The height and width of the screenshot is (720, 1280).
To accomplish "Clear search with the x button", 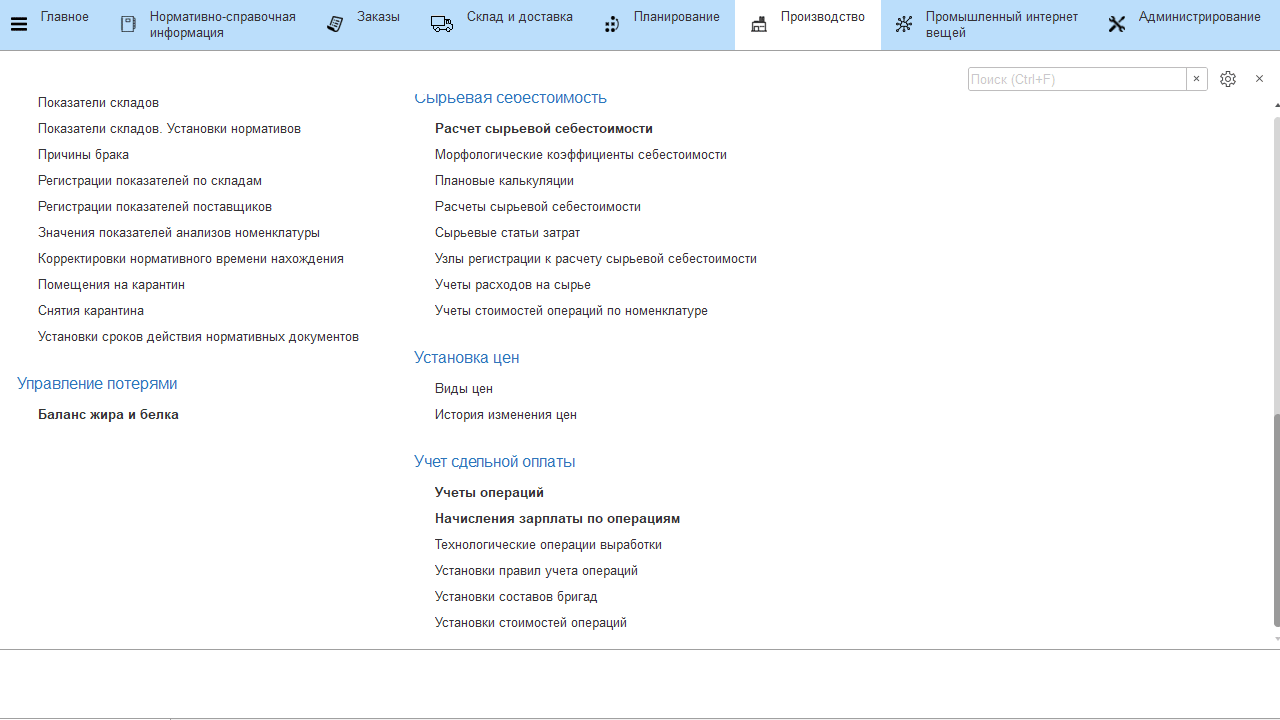I will pos(1197,79).
